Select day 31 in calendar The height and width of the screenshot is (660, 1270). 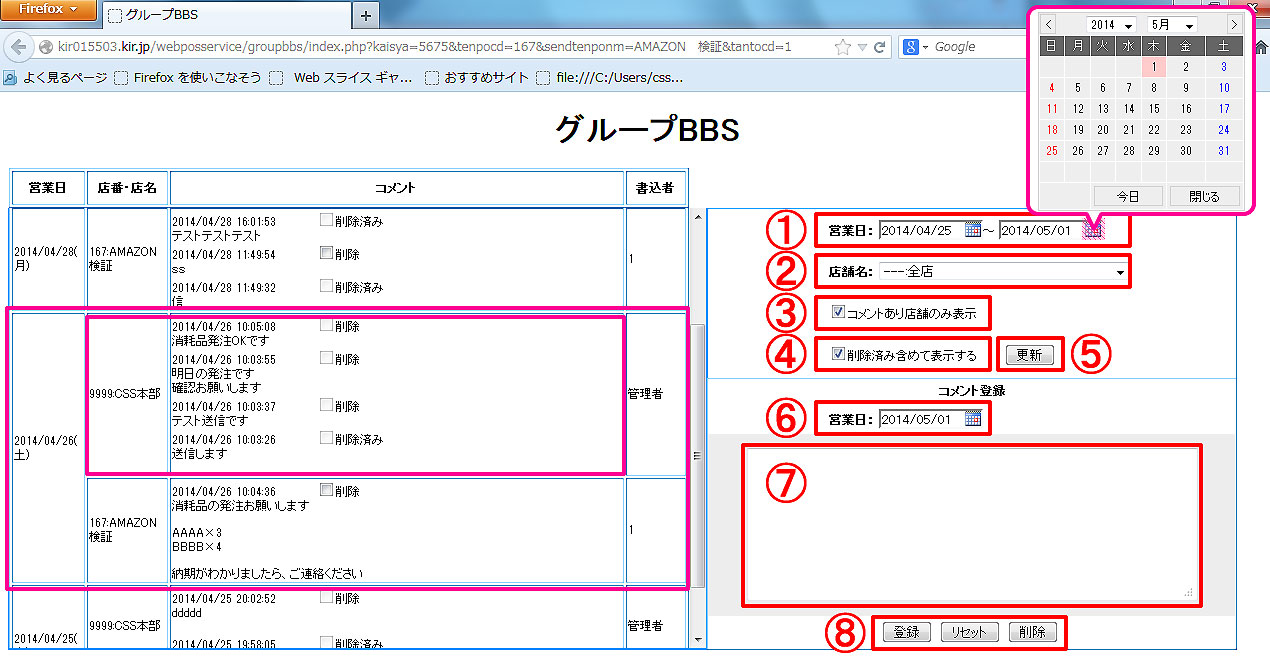tap(1224, 151)
